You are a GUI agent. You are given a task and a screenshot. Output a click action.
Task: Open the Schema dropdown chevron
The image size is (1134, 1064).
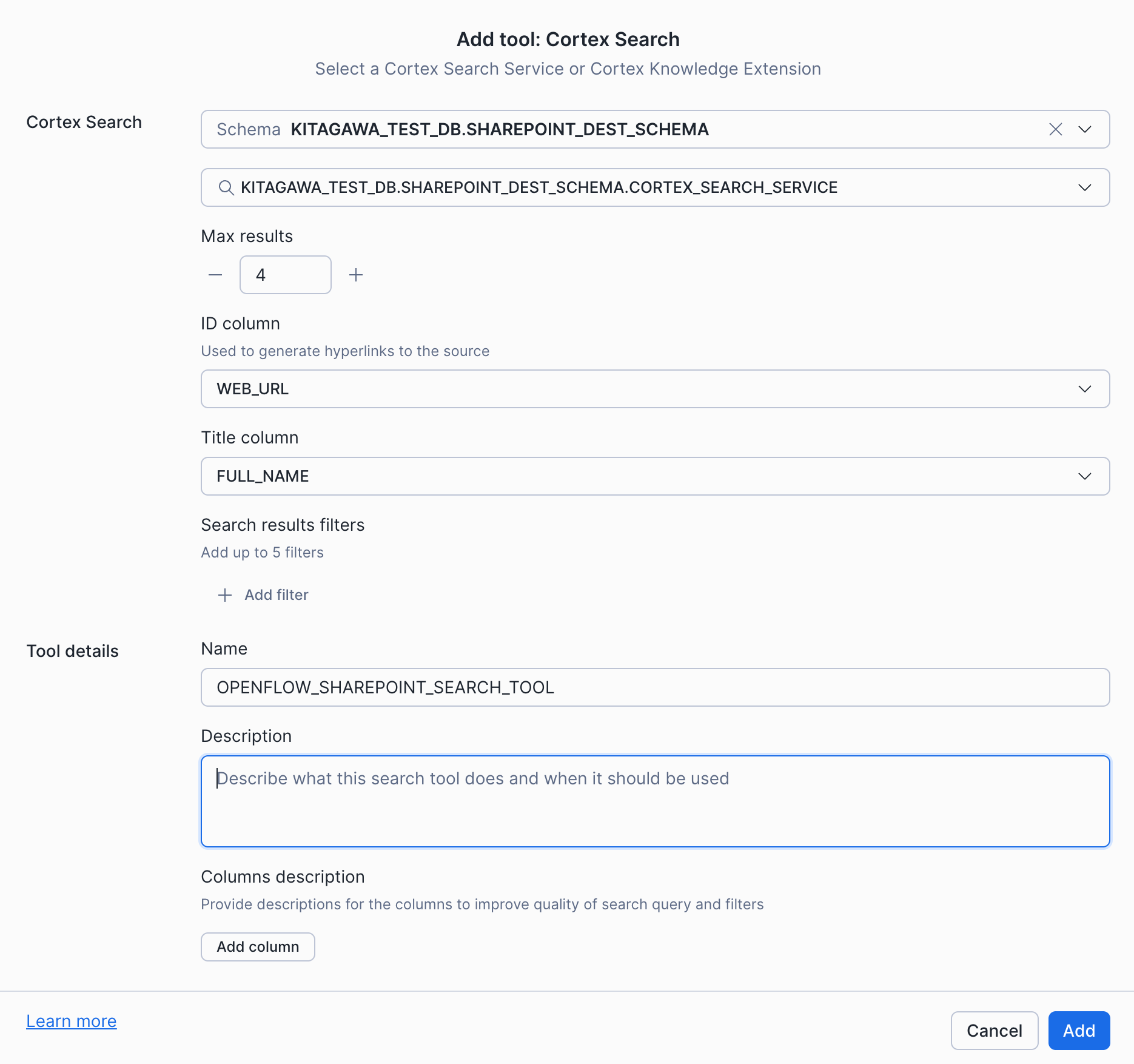1085,129
